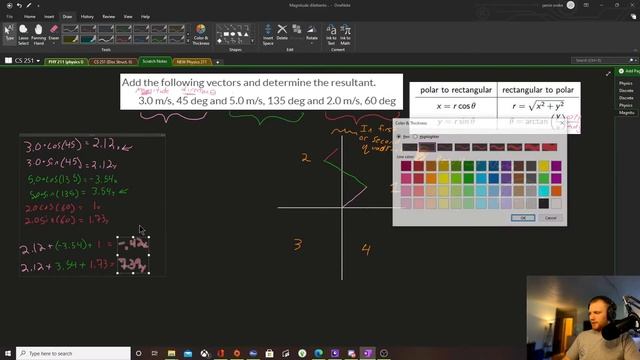Screen dimensions: 640x360
Task: Switch to the Insert ribbon tab
Action: coord(49,17)
